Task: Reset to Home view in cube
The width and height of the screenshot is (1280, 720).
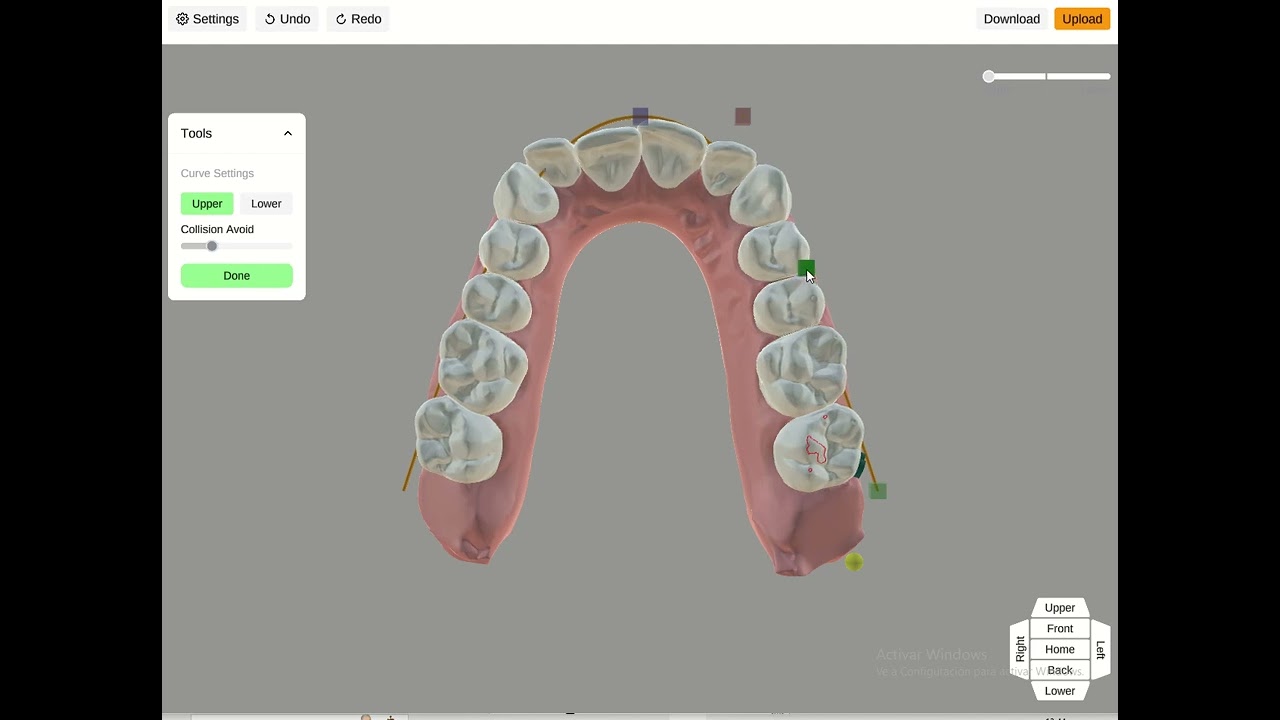Action: [x=1060, y=650]
